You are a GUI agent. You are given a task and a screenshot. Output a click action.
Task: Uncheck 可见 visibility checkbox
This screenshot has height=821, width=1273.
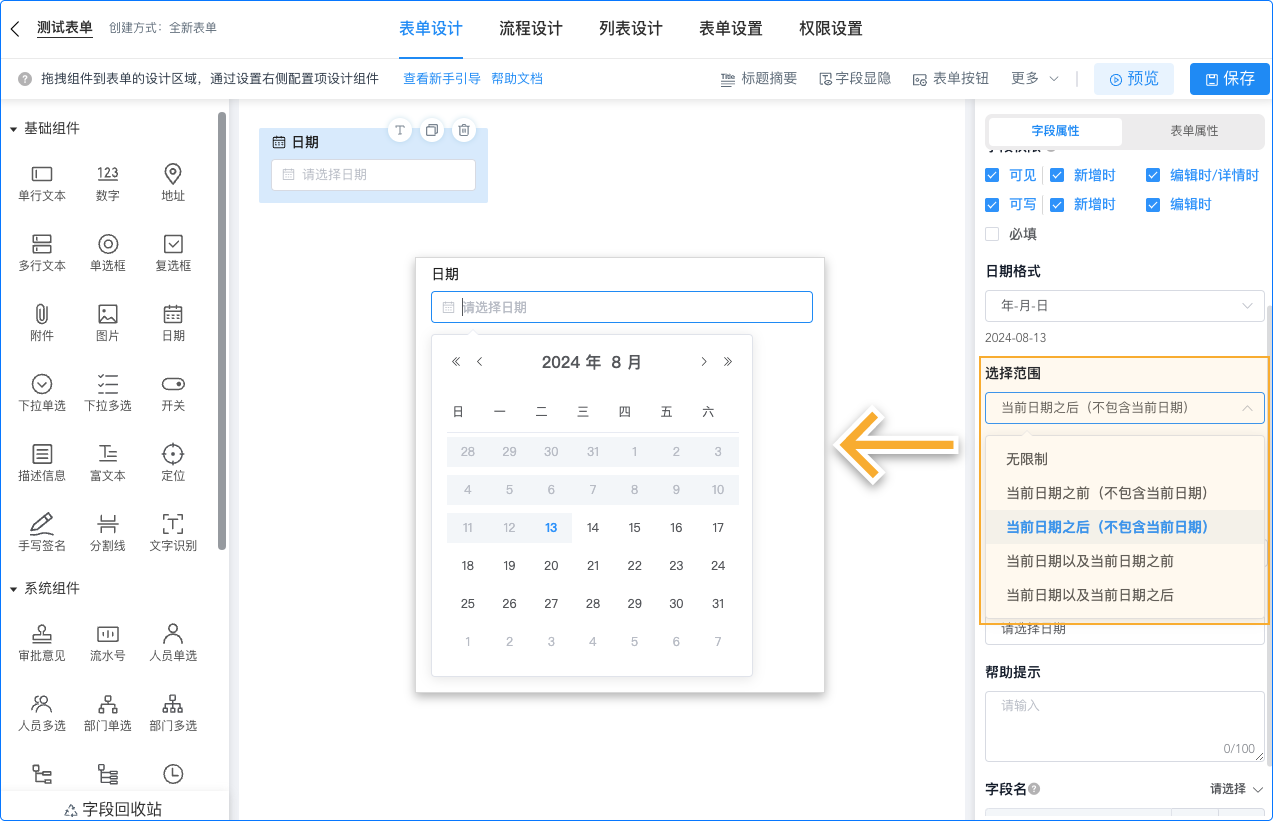991,175
